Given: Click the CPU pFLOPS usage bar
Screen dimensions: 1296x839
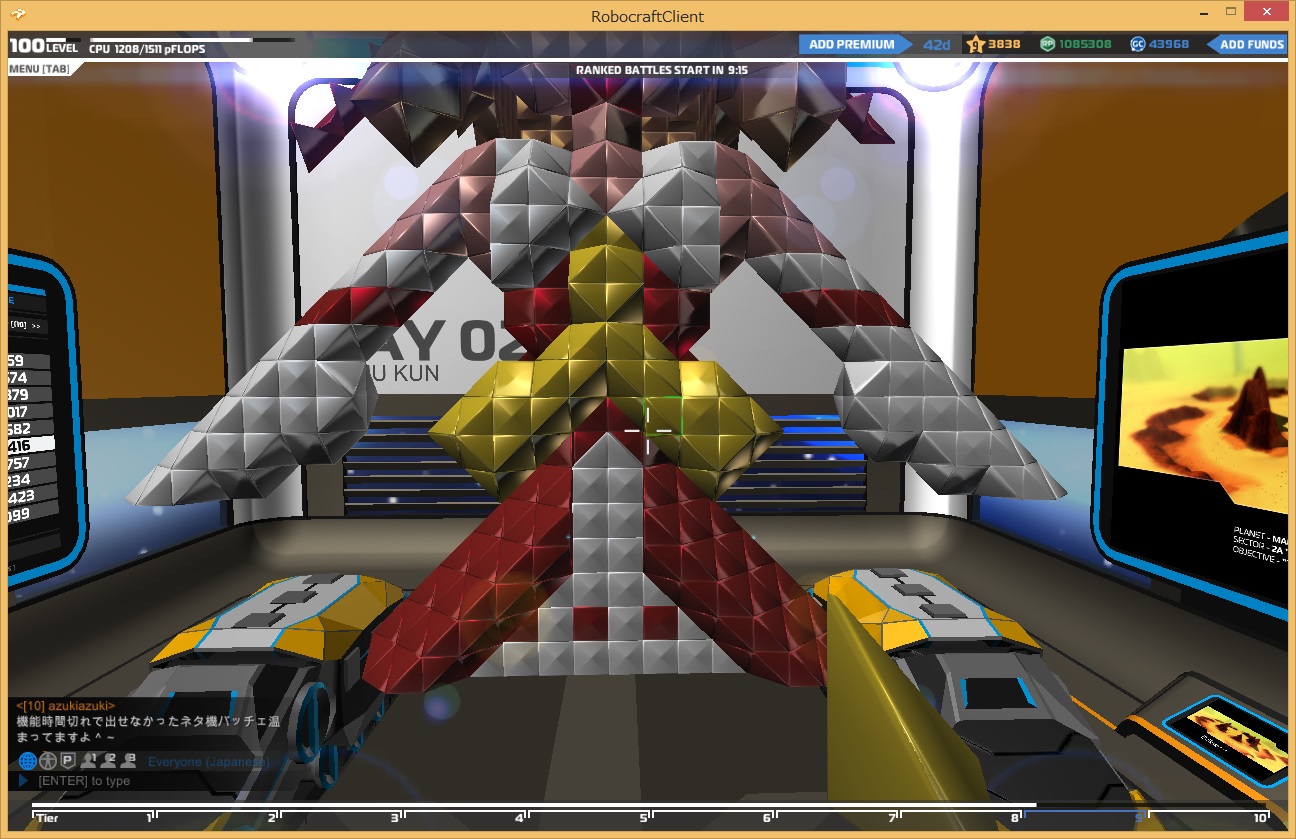Looking at the screenshot, I should [191, 41].
